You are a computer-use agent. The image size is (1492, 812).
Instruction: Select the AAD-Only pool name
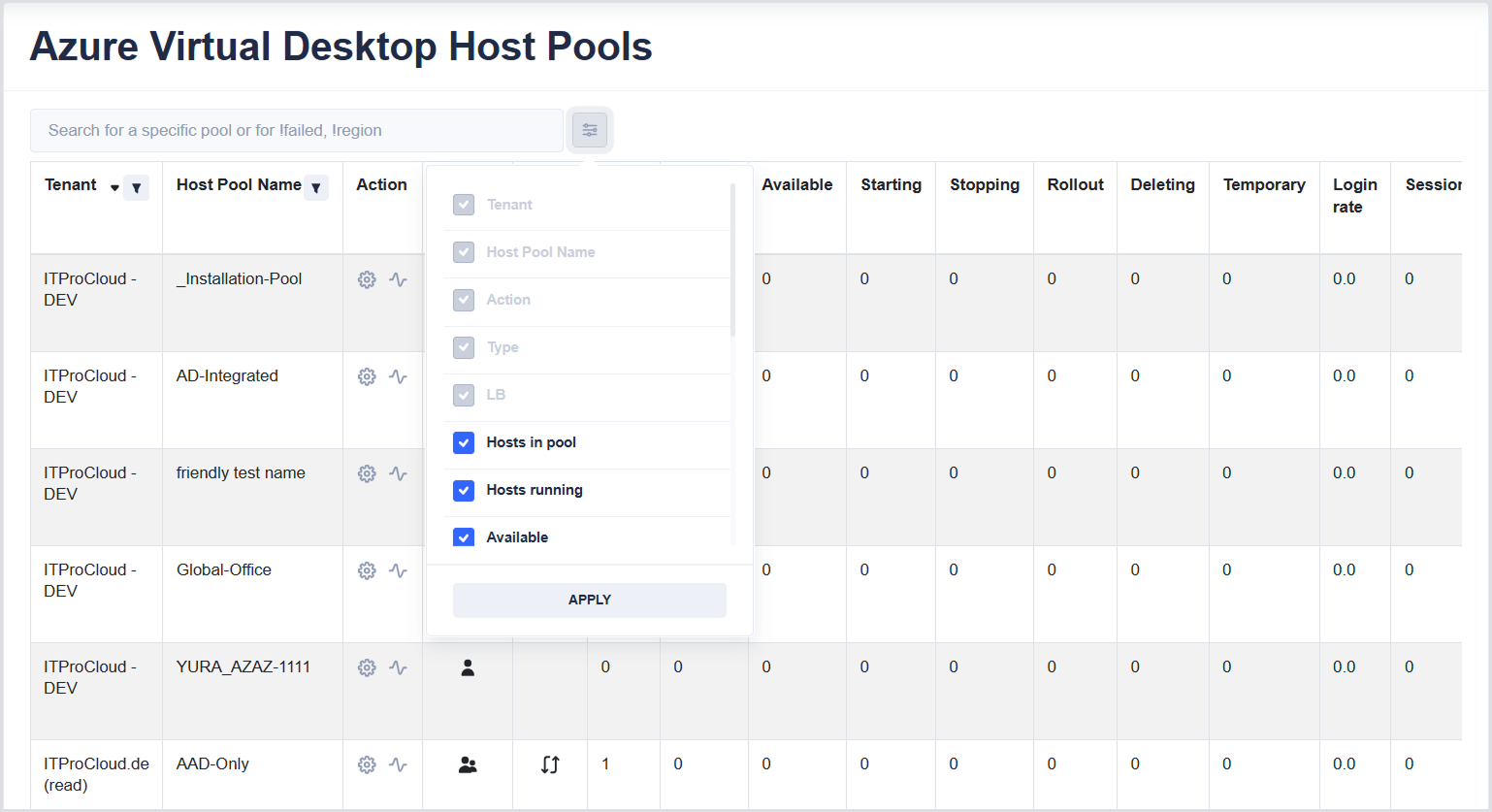tap(212, 763)
